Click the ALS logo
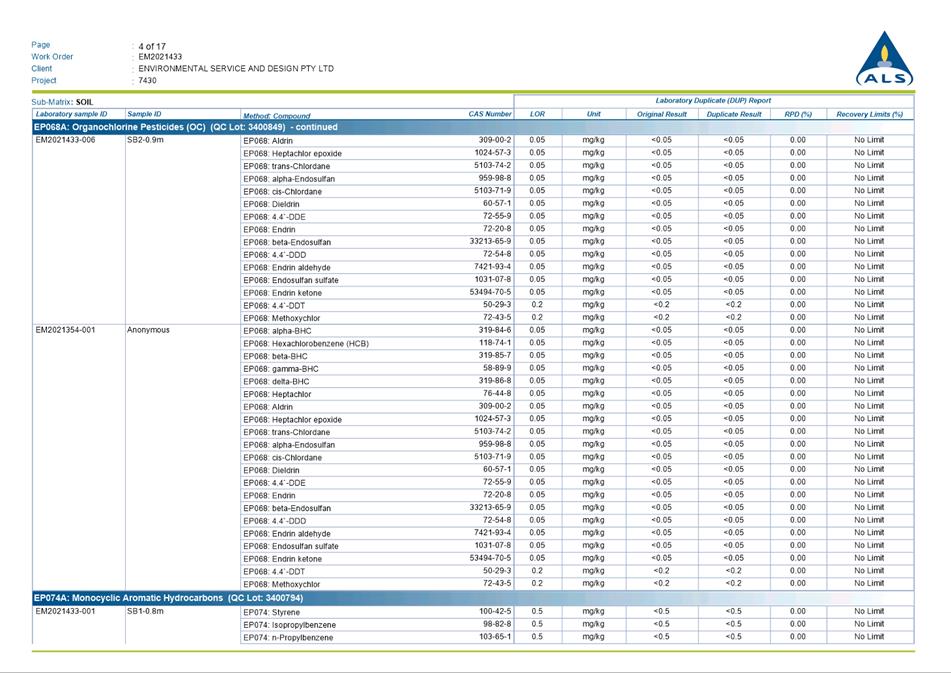 coord(884,58)
